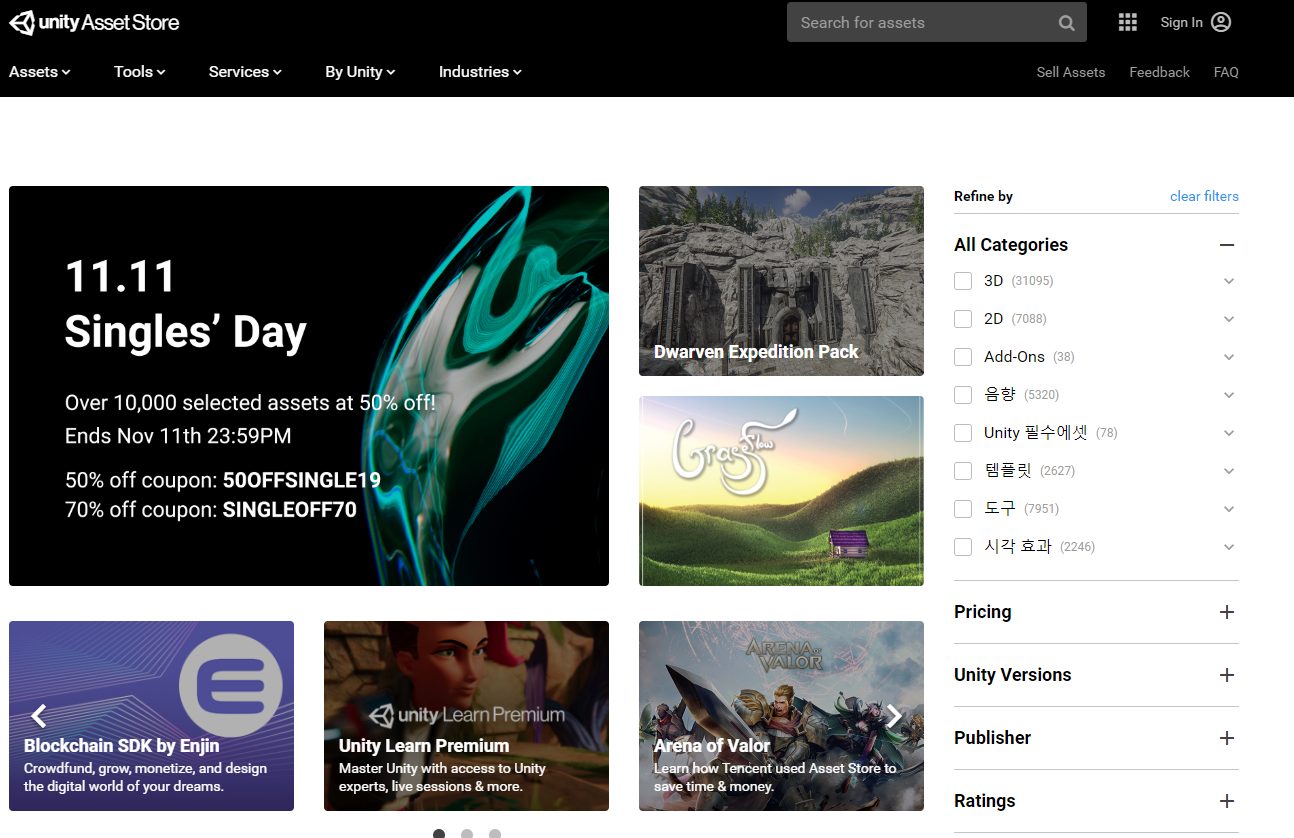The height and width of the screenshot is (838, 1294).
Task: Click the Unity Asset Store logo
Action: [94, 22]
